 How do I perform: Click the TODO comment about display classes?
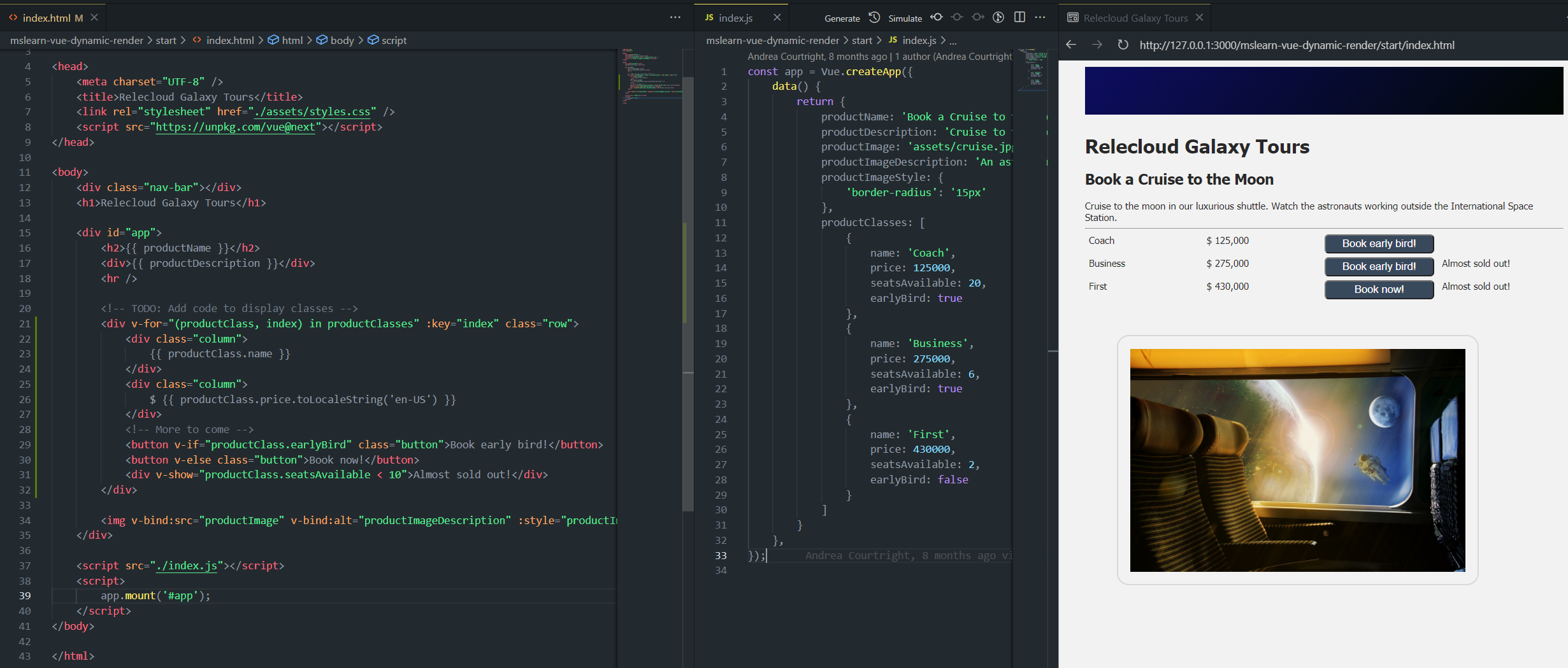click(x=229, y=308)
